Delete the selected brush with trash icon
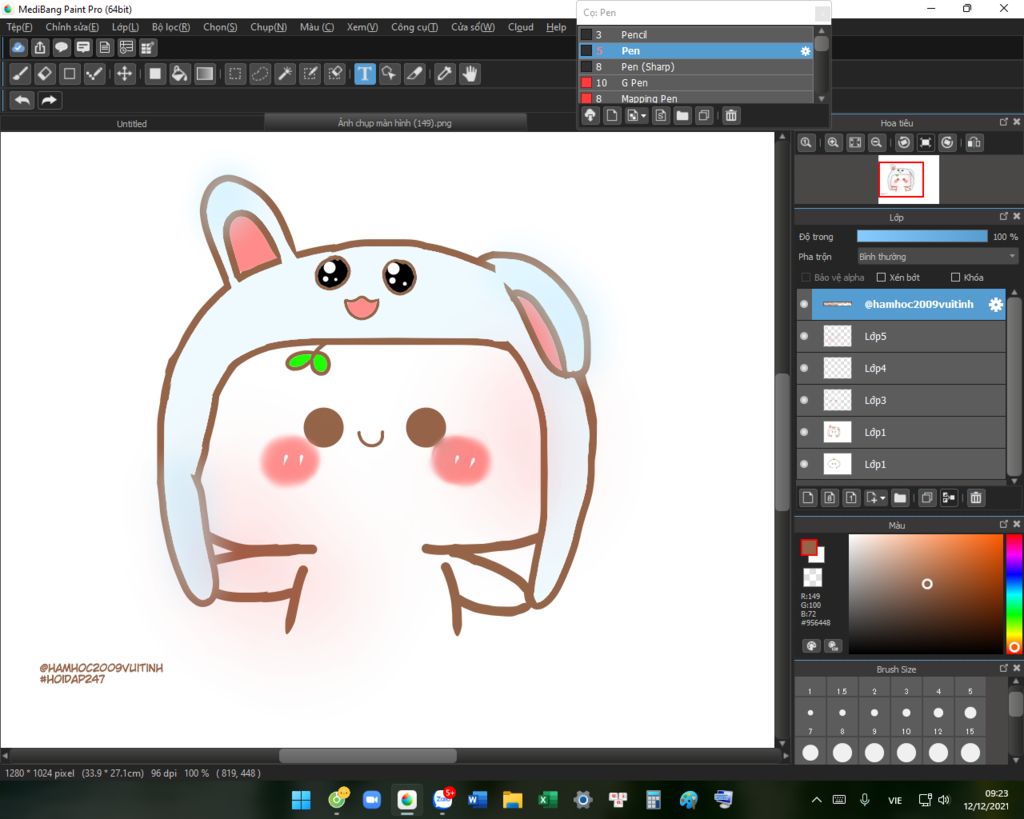Image resolution: width=1024 pixels, height=819 pixels. click(731, 116)
